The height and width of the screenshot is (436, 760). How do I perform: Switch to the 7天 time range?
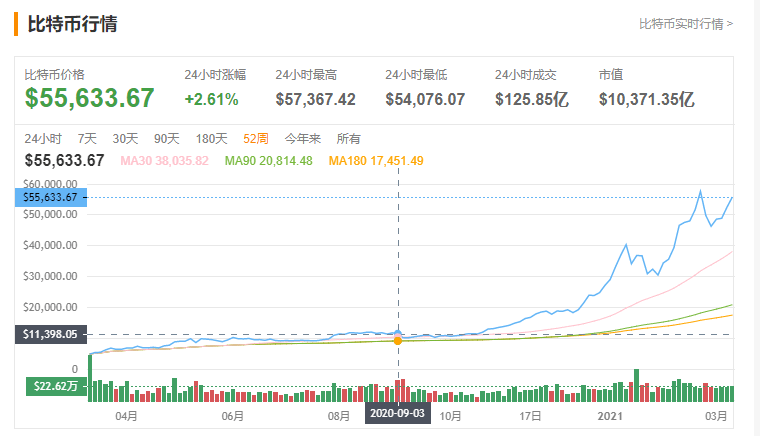click(x=87, y=139)
